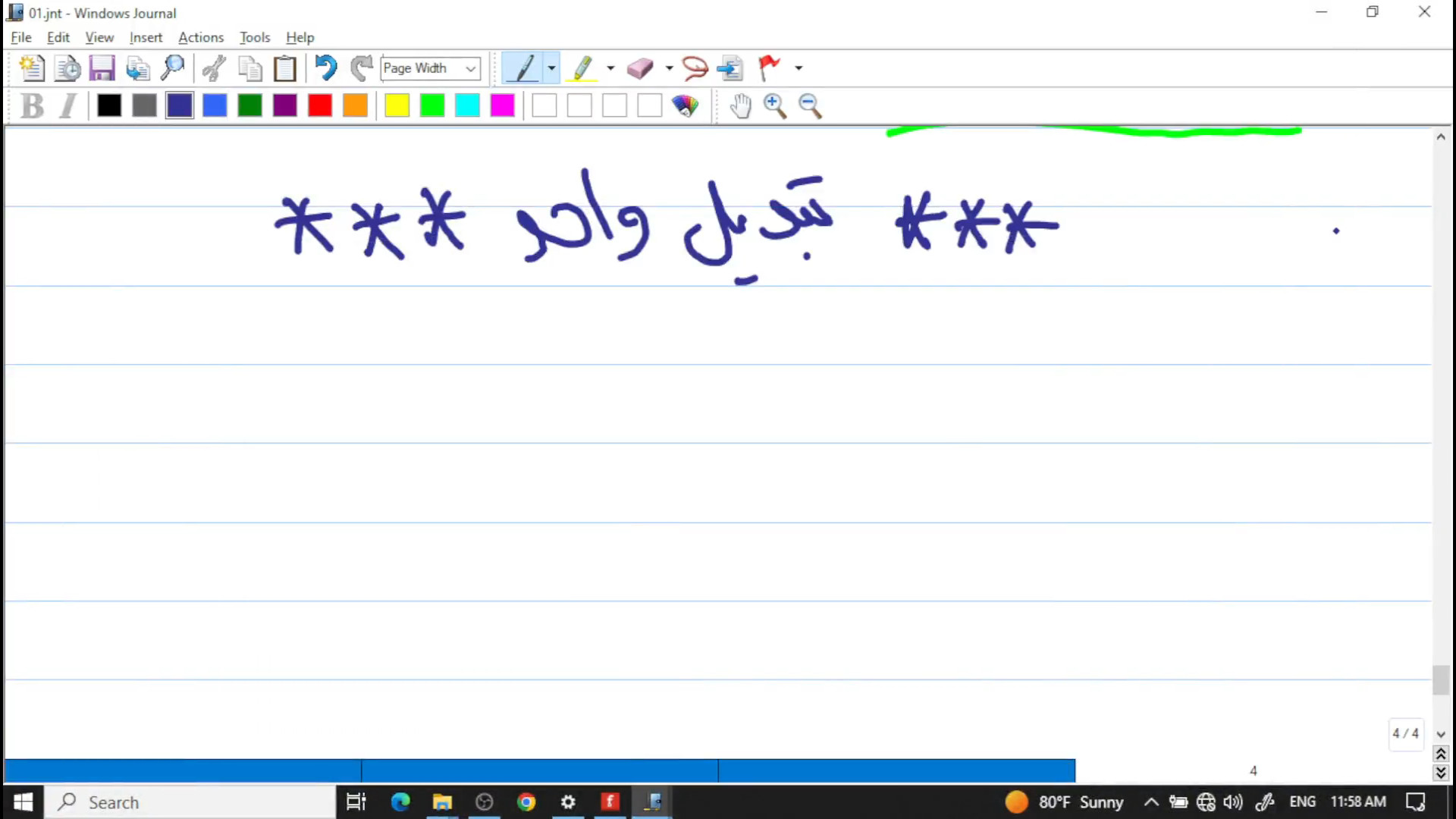
Task: Pick the orange ink color
Action: pyautogui.click(x=355, y=105)
